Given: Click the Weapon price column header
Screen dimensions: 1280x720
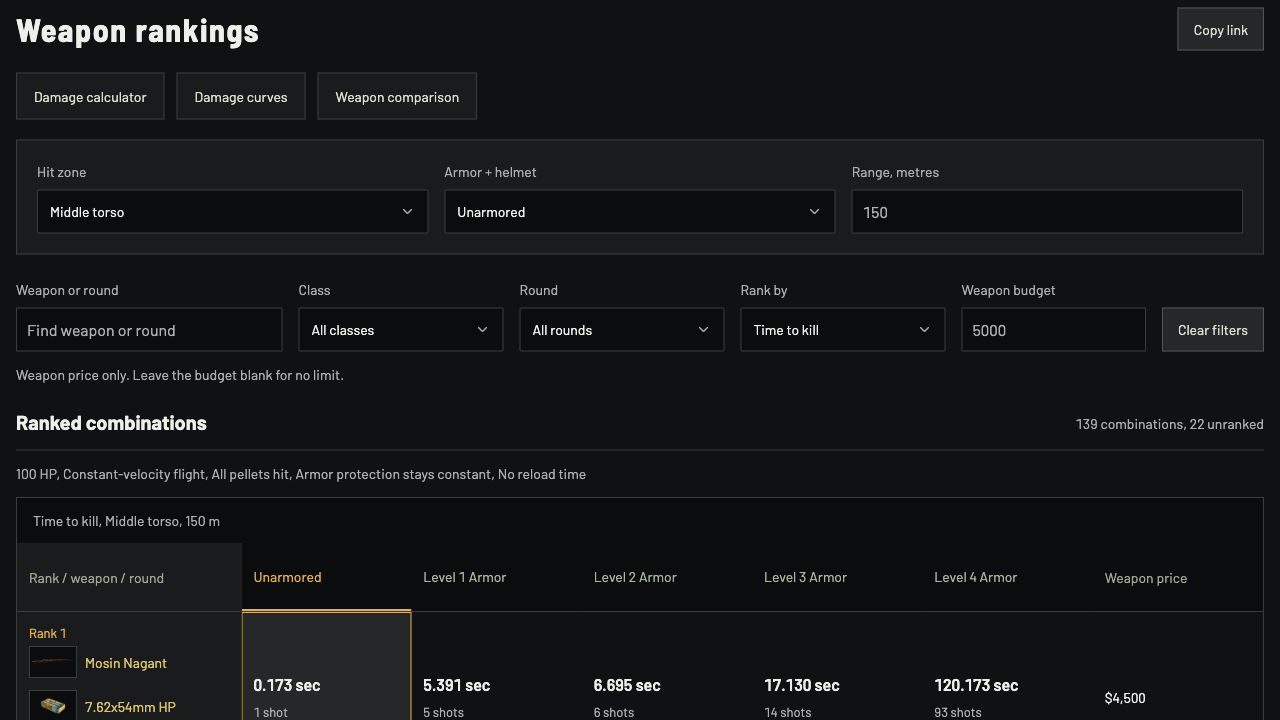Looking at the screenshot, I should (1146, 578).
